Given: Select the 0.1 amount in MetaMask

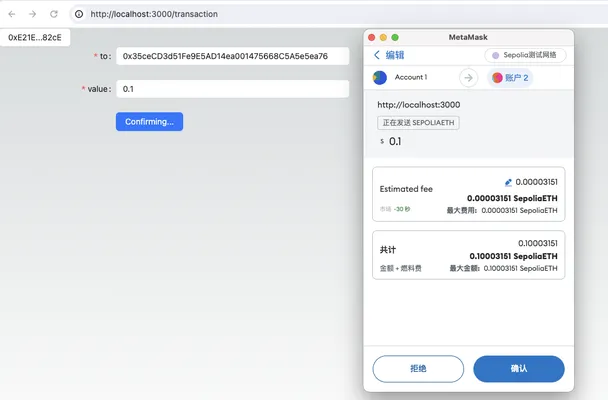Looking at the screenshot, I should point(395,141).
